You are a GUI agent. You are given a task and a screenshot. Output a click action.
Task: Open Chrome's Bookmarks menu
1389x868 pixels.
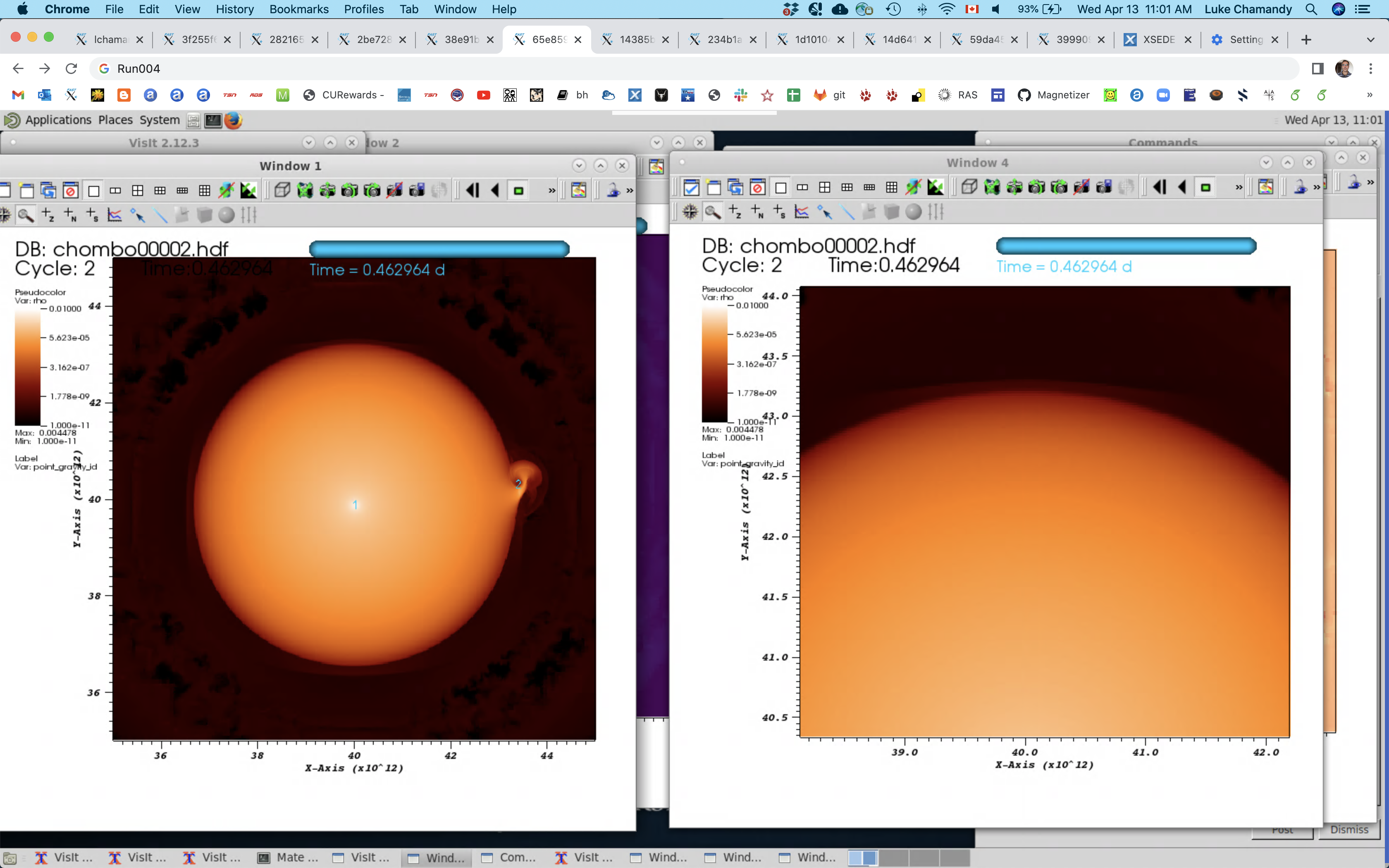coord(299,9)
